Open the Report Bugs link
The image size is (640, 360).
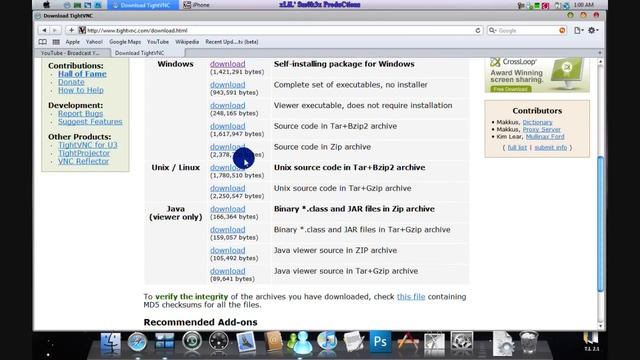coord(80,113)
